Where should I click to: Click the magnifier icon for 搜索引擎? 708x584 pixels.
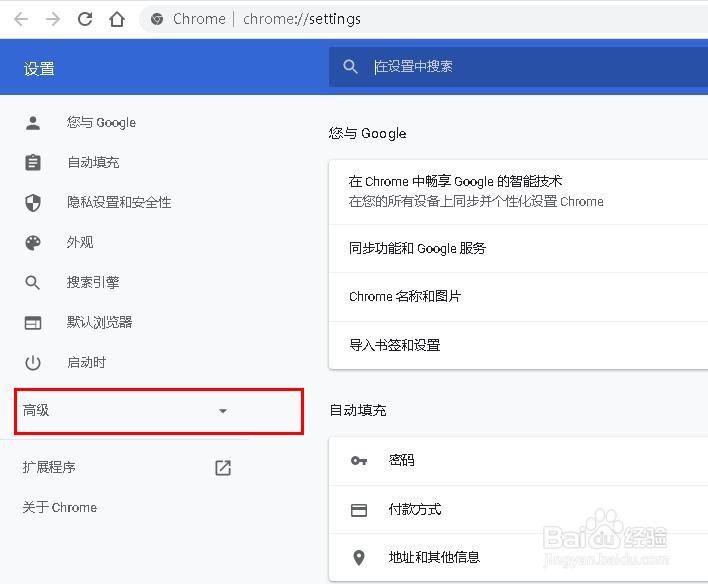33,283
